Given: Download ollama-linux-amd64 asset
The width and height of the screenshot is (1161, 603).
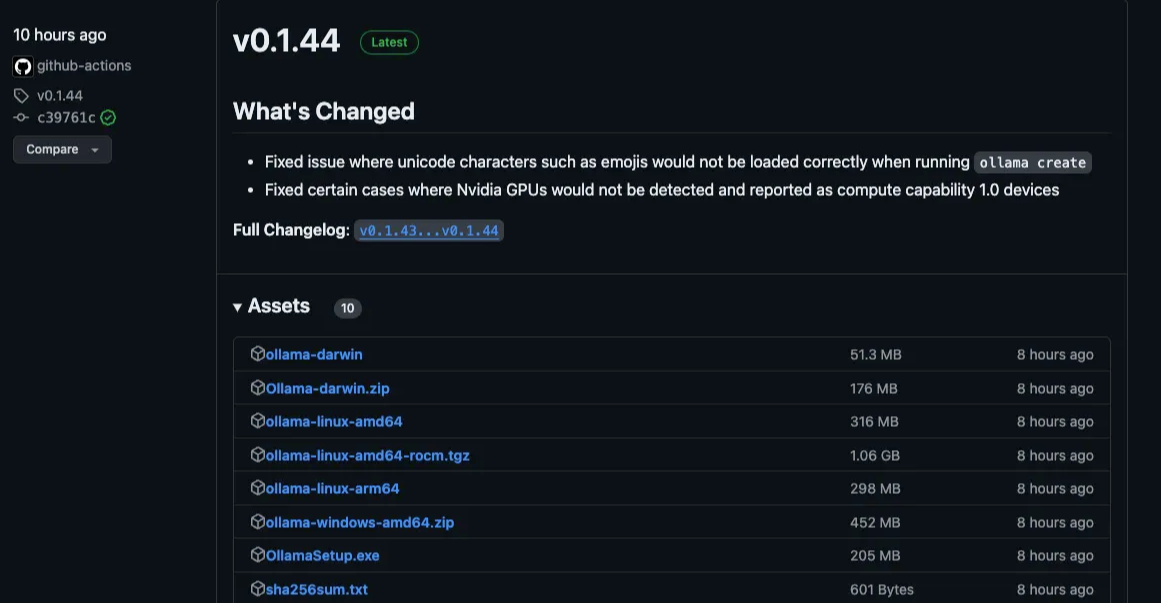Looking at the screenshot, I should 334,422.
